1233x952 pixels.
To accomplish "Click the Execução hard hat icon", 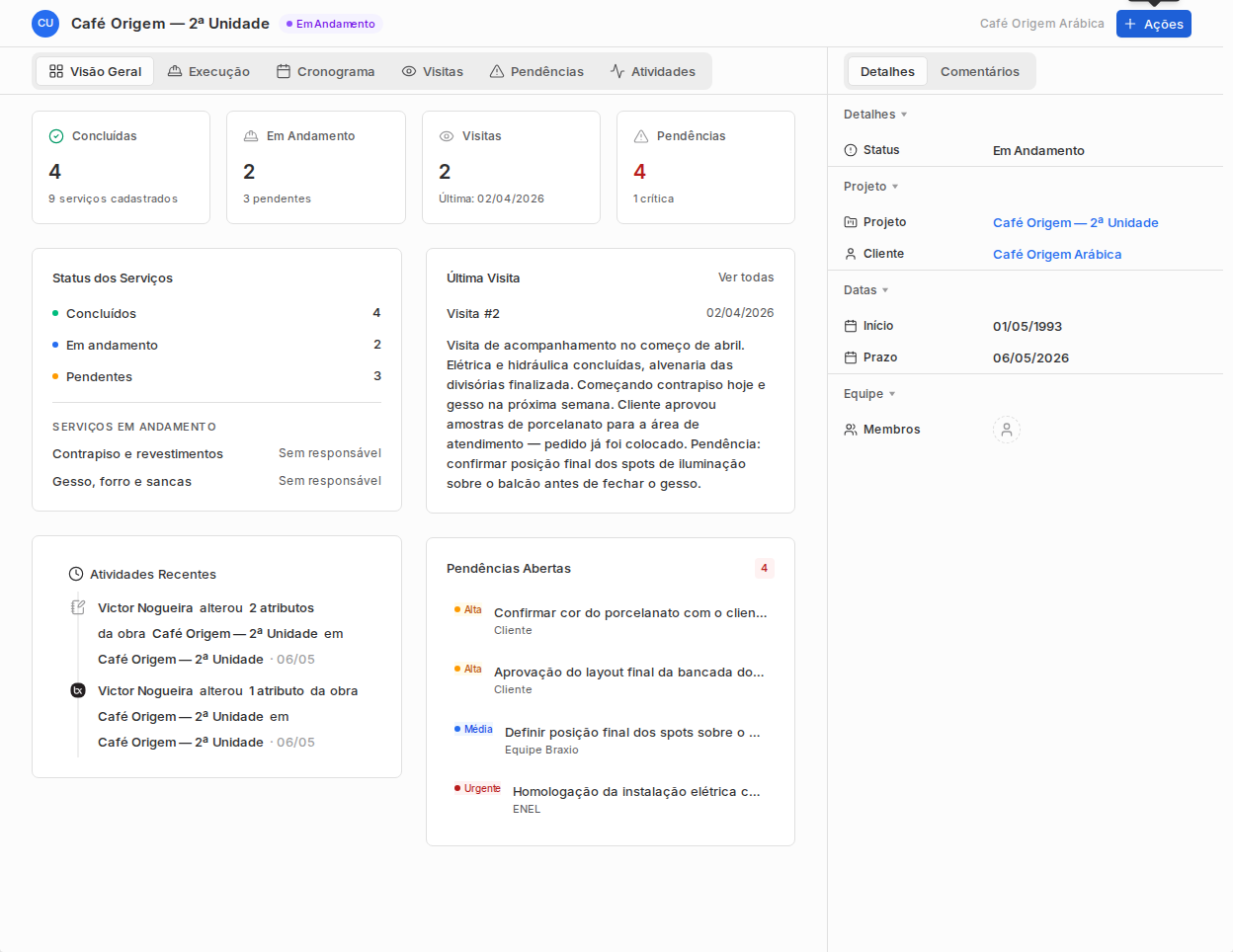I will tap(175, 71).
